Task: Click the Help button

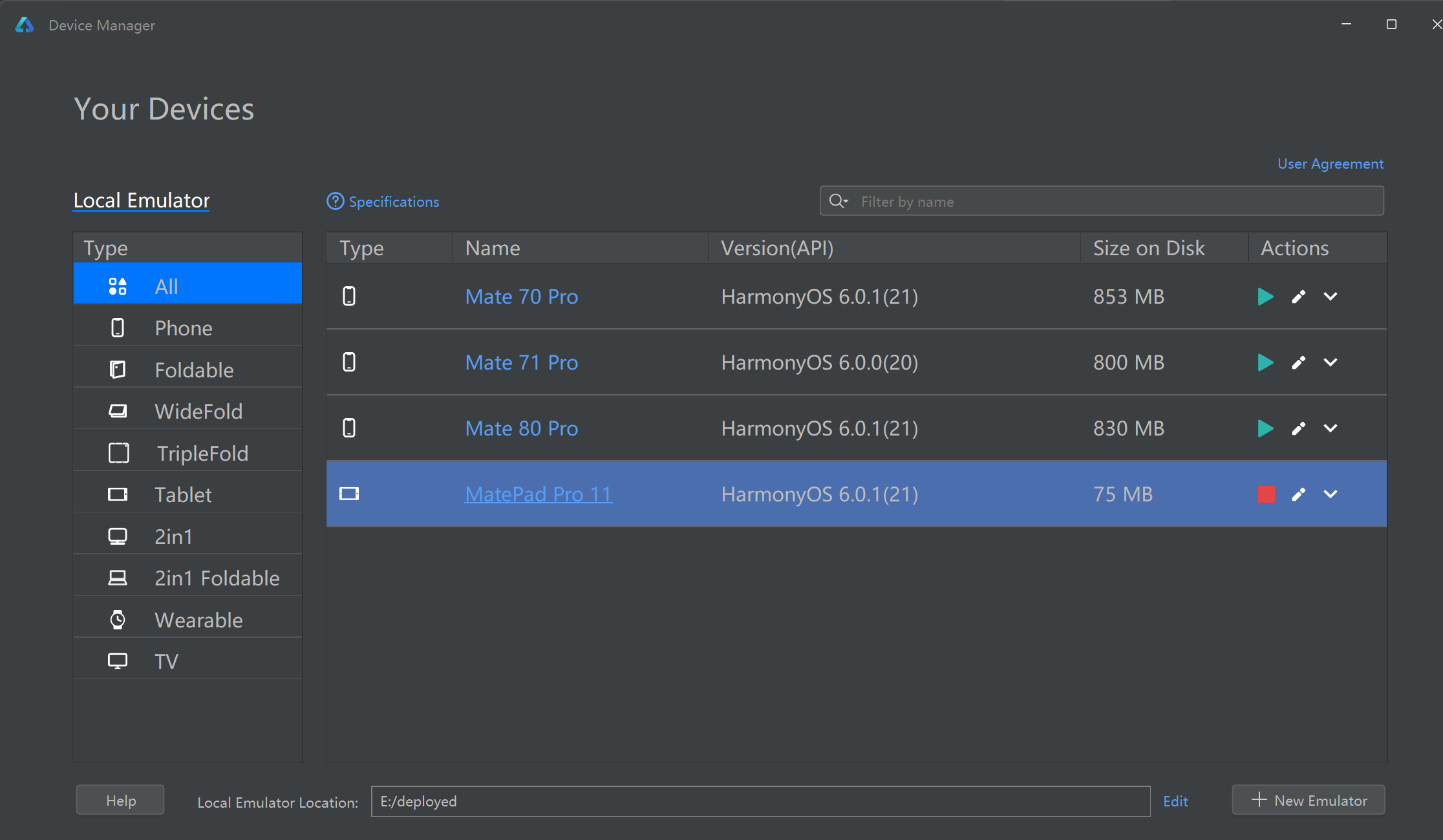Action: (x=120, y=800)
